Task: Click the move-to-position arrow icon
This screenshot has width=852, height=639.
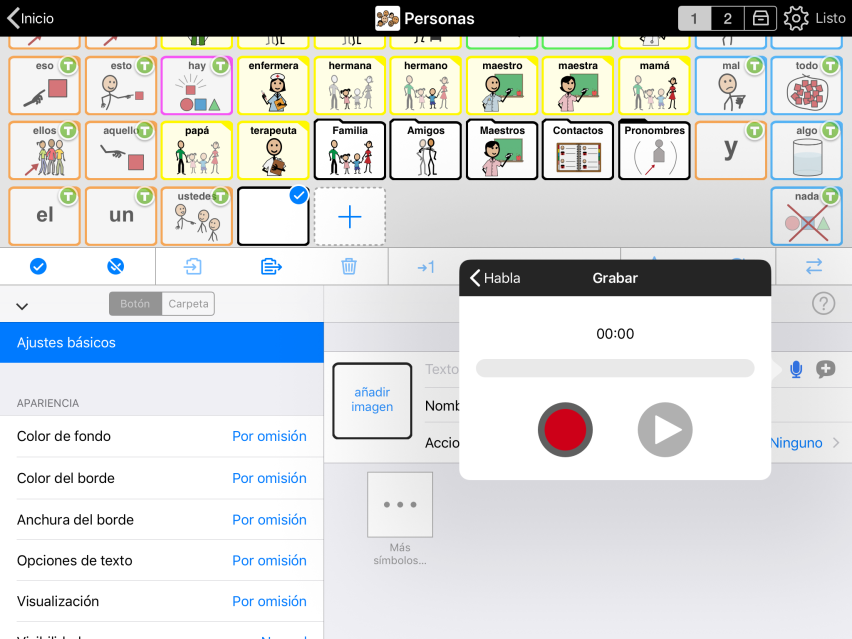Action: [x=425, y=267]
